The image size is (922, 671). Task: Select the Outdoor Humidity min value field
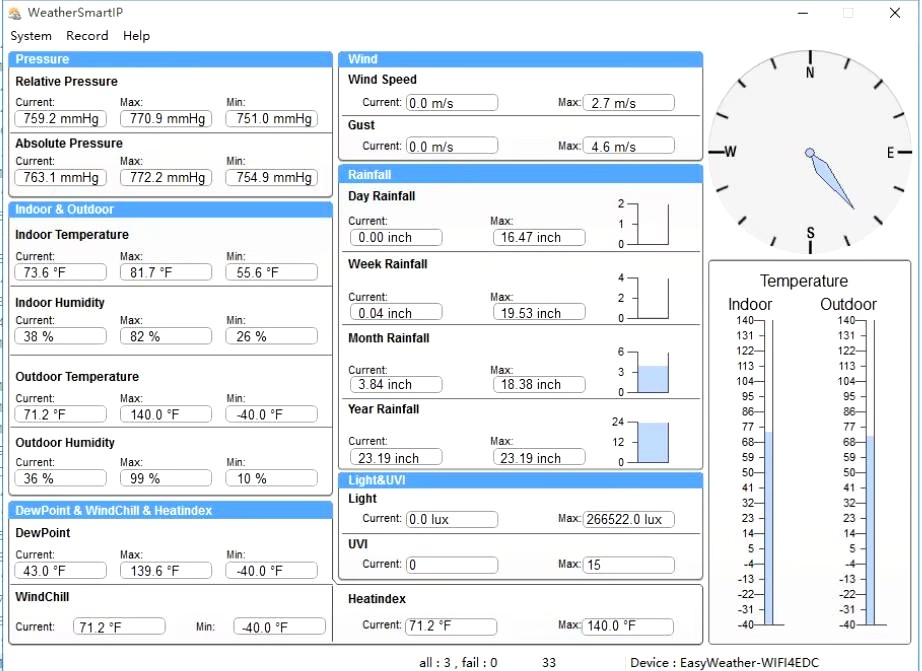pos(271,479)
